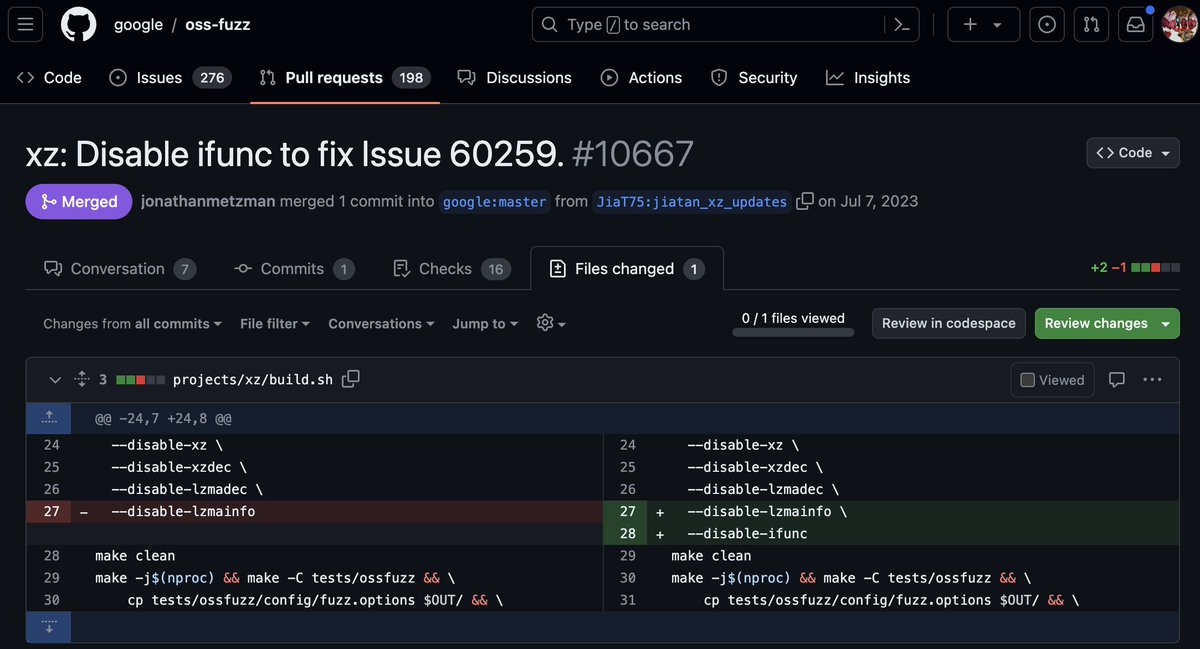Open Review changes dropdown
This screenshot has width=1200, height=649.
click(1107, 323)
